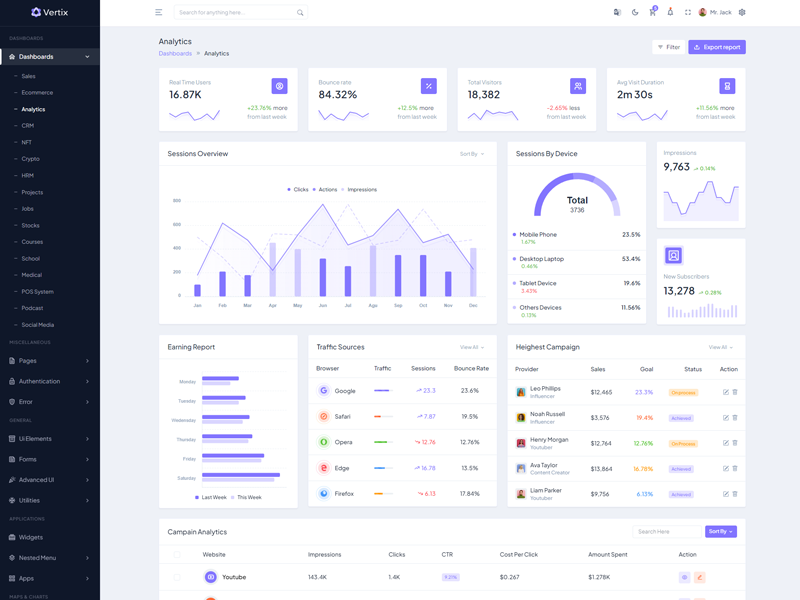800x600 pixels.
Task: Go to the CRM dashboard in the sidebar
Action: pos(28,126)
